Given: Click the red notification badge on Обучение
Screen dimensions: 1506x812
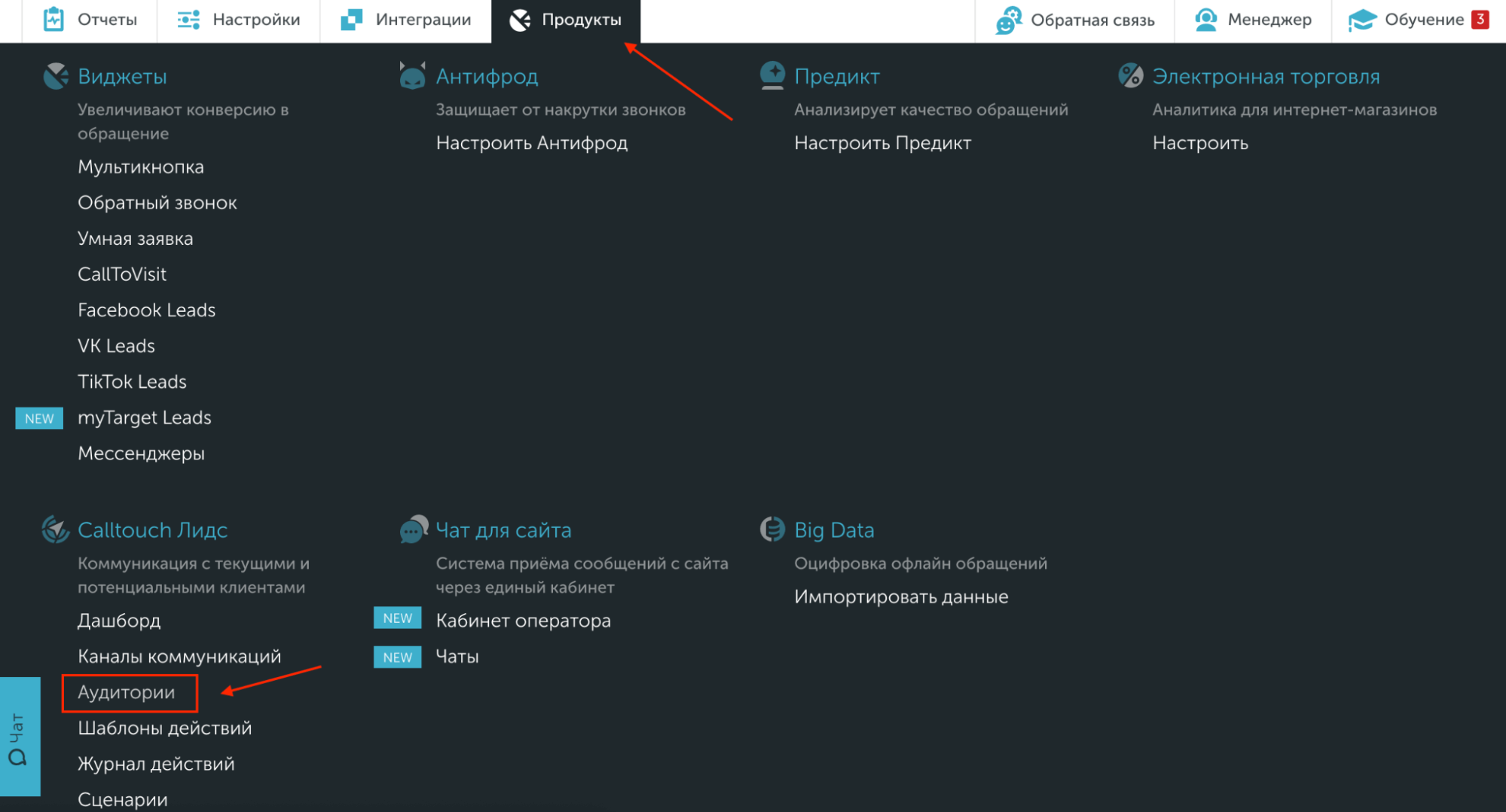Looking at the screenshot, I should tap(1480, 20).
